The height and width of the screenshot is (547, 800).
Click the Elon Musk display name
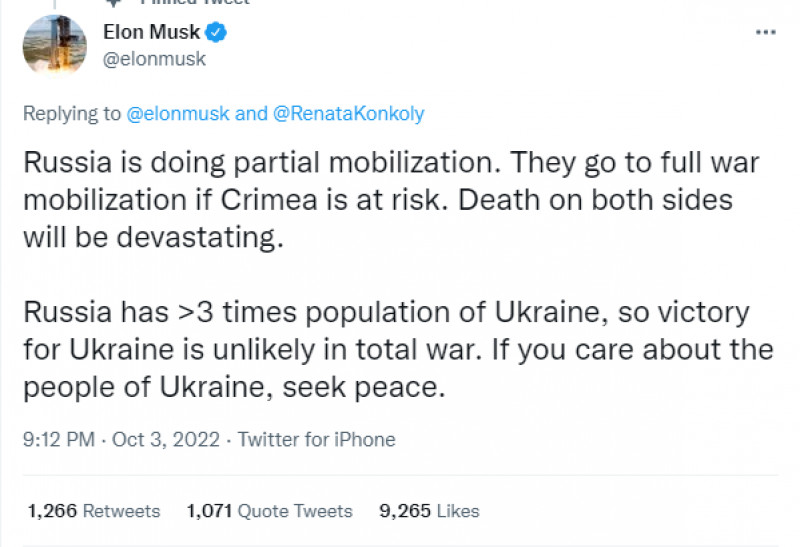click(152, 32)
